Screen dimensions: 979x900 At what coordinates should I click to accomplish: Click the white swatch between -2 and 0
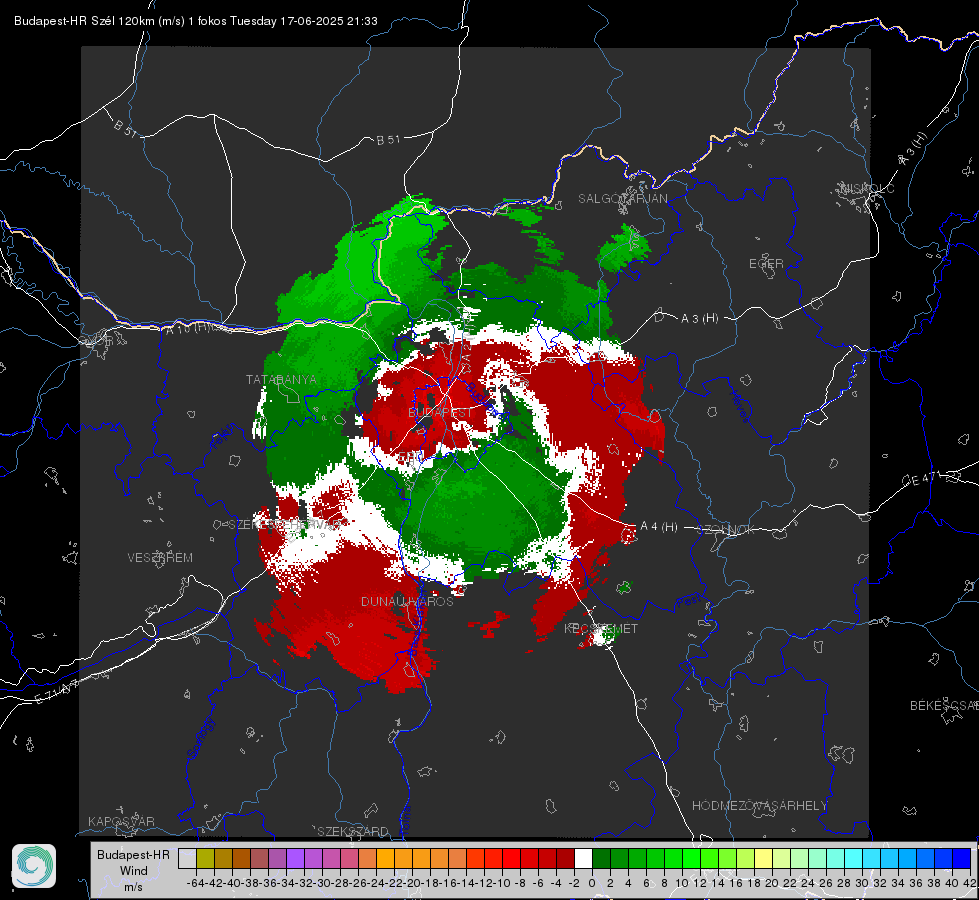pyautogui.click(x=583, y=858)
